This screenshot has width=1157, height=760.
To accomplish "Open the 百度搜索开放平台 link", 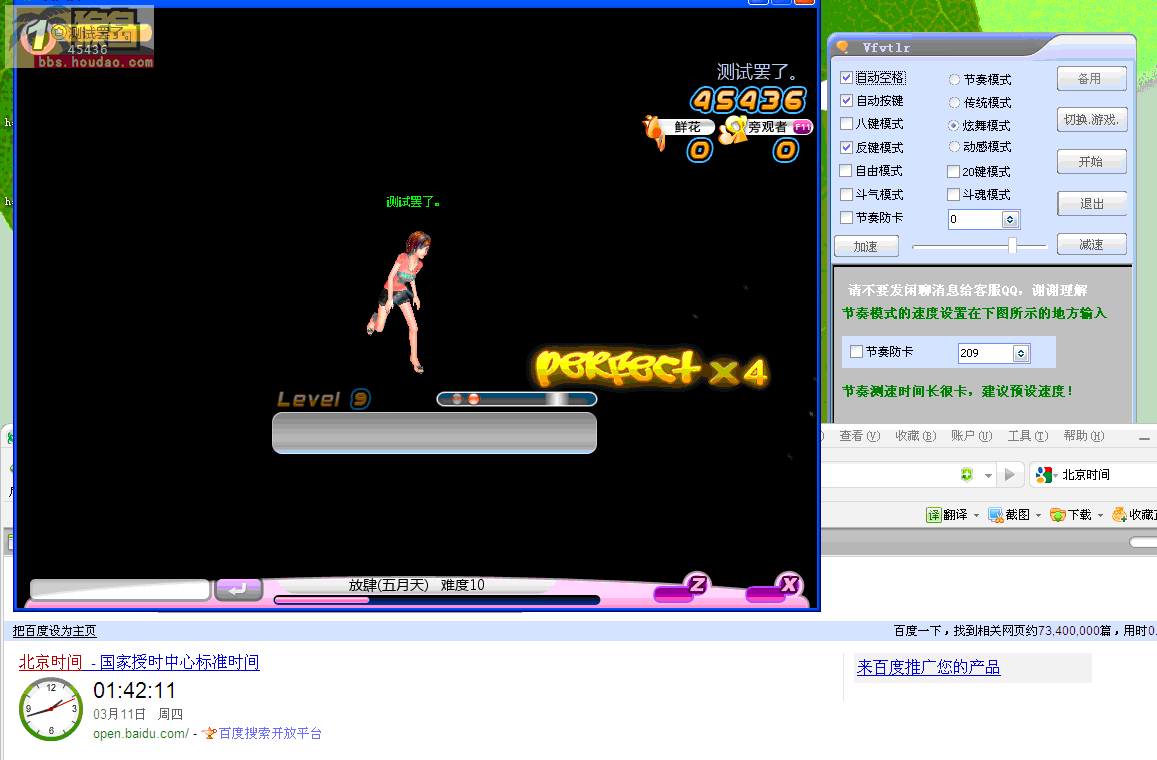I will point(270,733).
